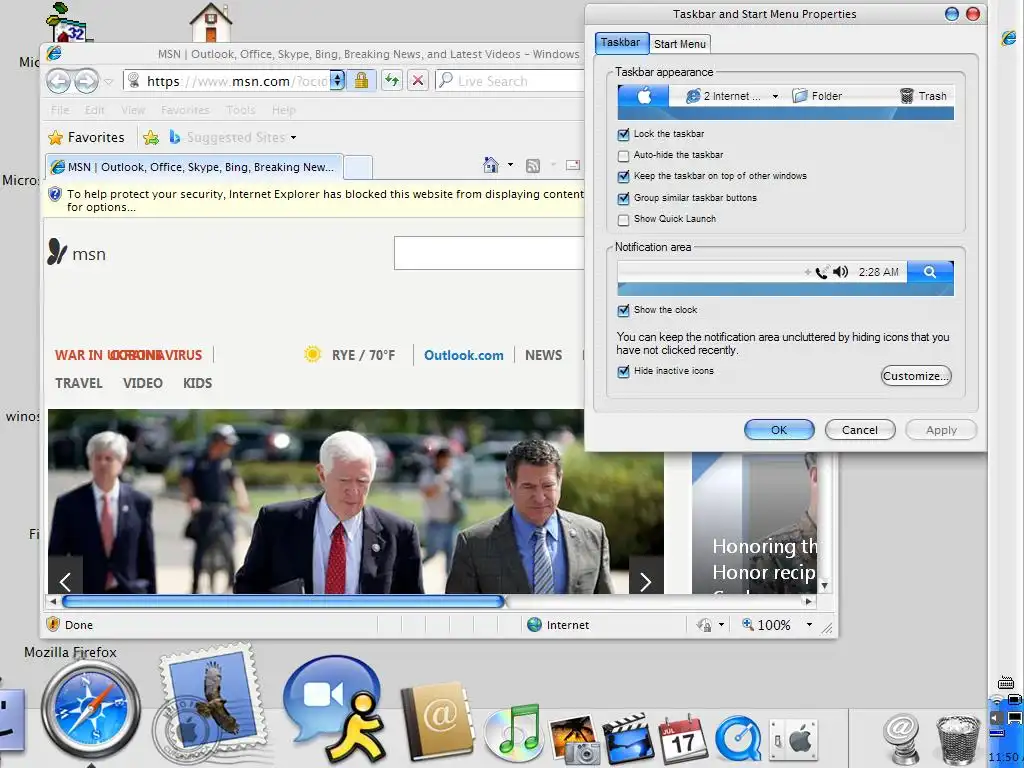This screenshot has height=768, width=1024.
Task: Expand the address bar URL dropdown
Action: tap(337, 80)
